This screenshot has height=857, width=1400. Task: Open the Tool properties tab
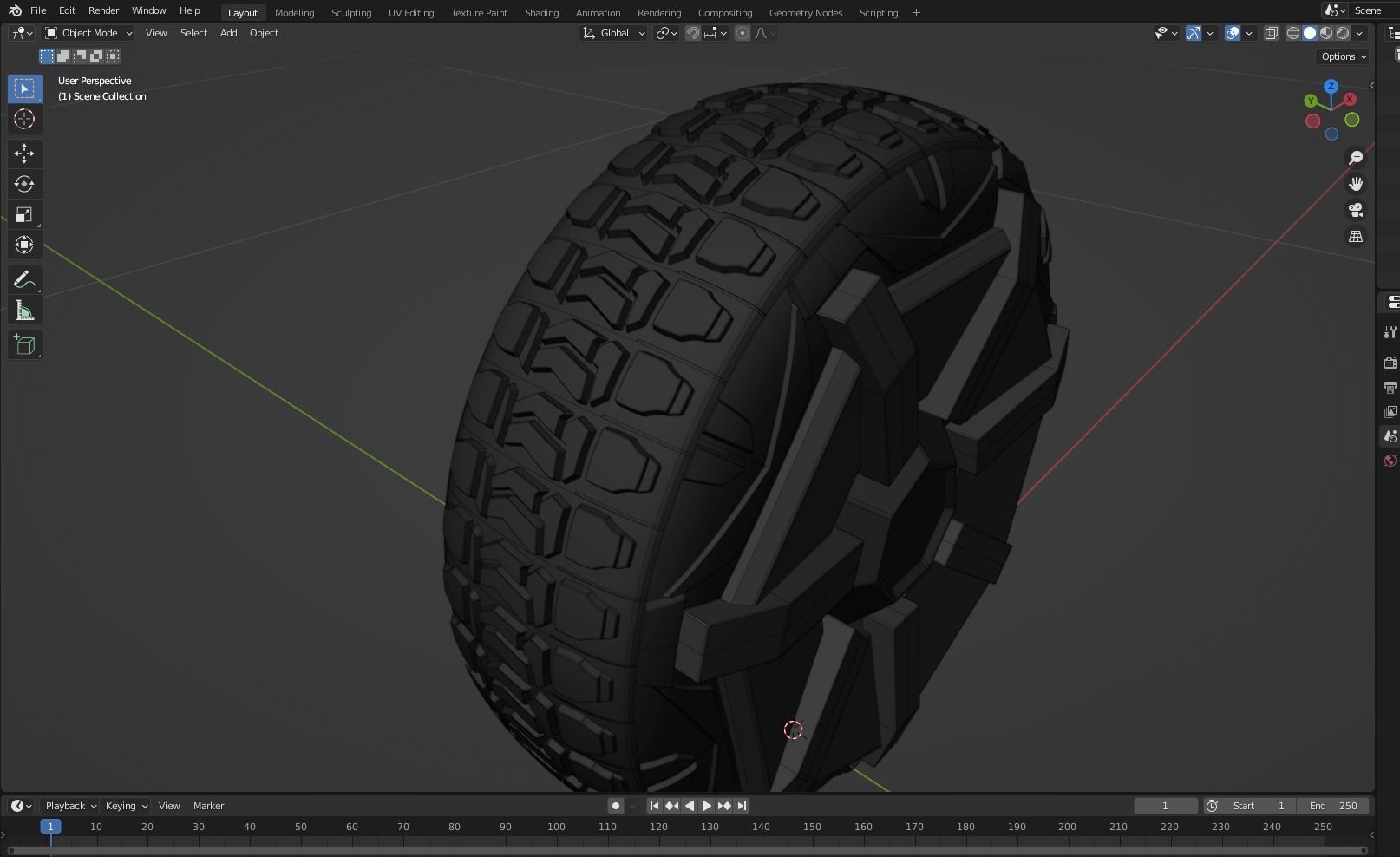tap(1390, 332)
